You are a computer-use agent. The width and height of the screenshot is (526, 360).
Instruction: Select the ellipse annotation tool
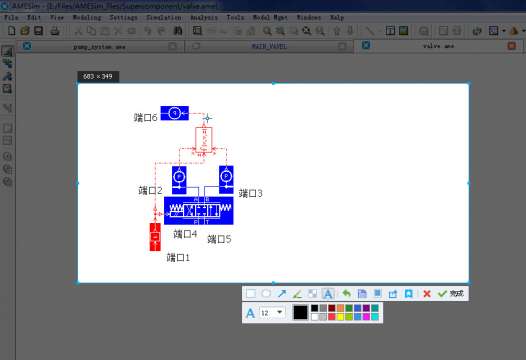pos(266,294)
